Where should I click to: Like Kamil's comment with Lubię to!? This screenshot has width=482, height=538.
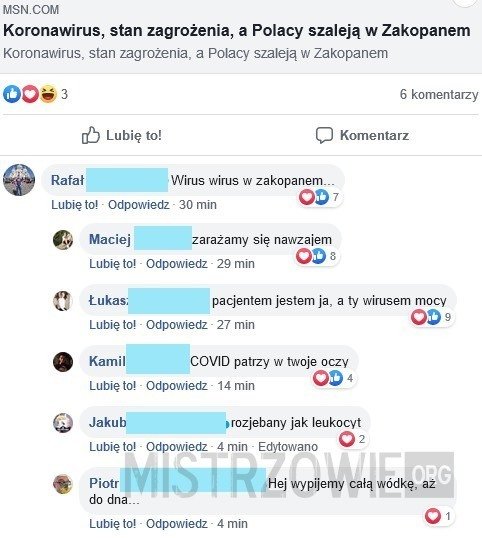[113, 386]
